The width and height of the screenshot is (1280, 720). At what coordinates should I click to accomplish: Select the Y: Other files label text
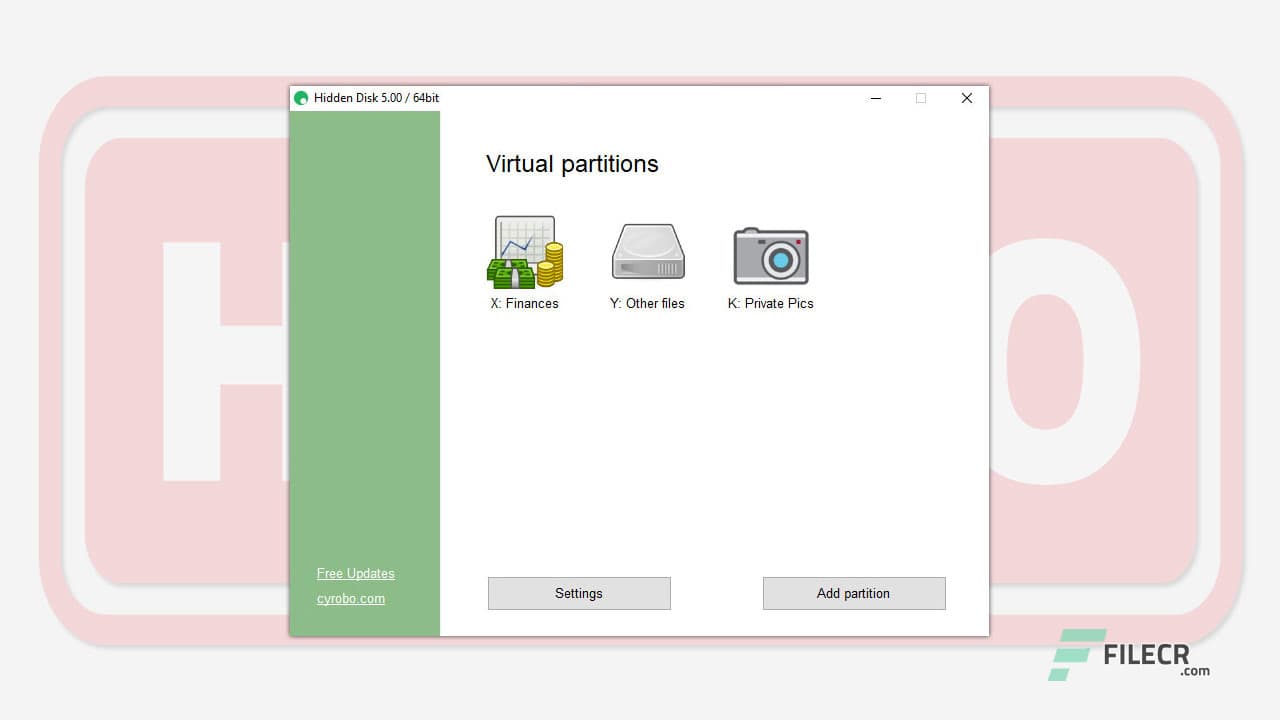tap(647, 303)
